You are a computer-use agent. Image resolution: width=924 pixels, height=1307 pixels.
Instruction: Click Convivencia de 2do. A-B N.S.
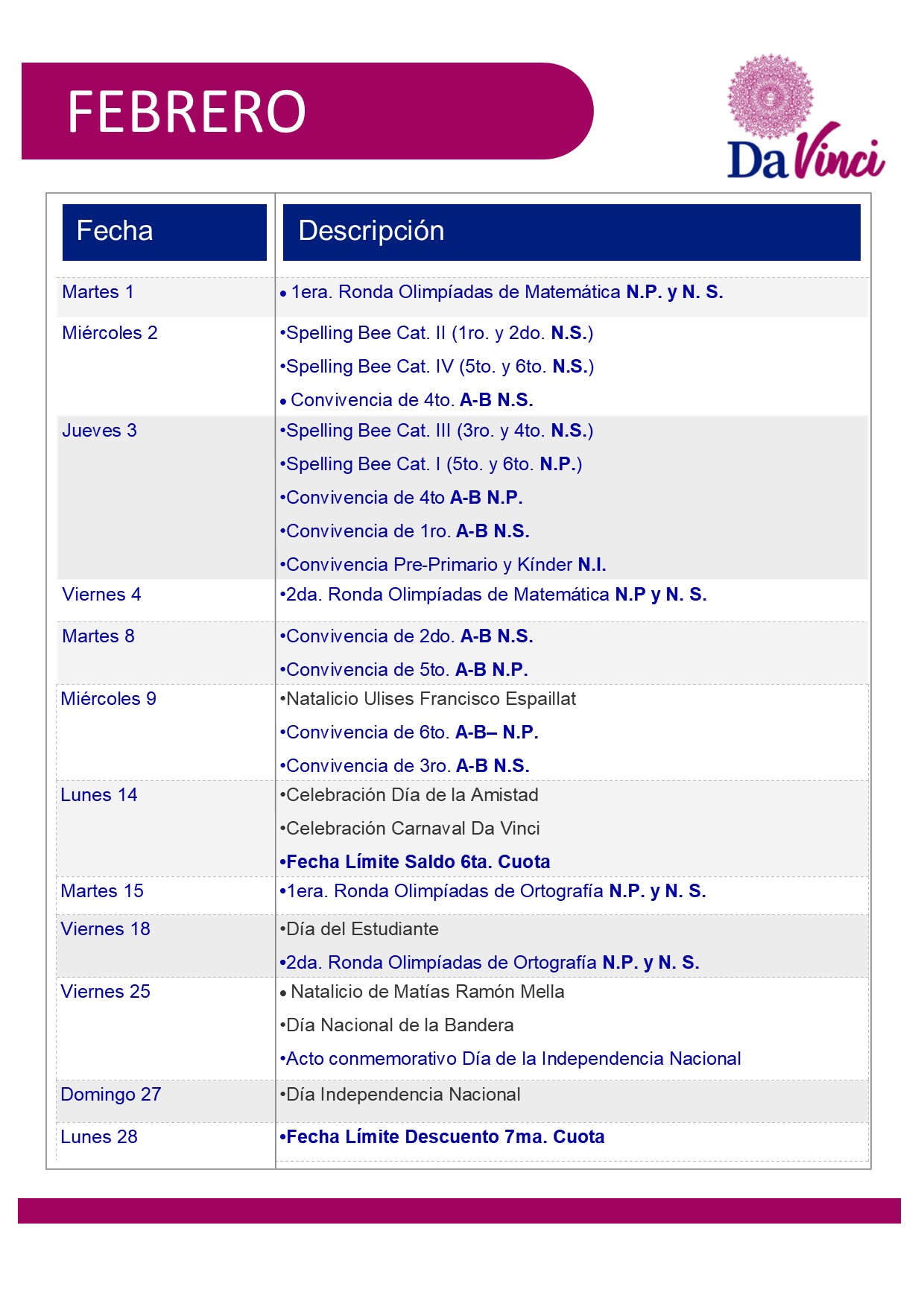tap(406, 636)
